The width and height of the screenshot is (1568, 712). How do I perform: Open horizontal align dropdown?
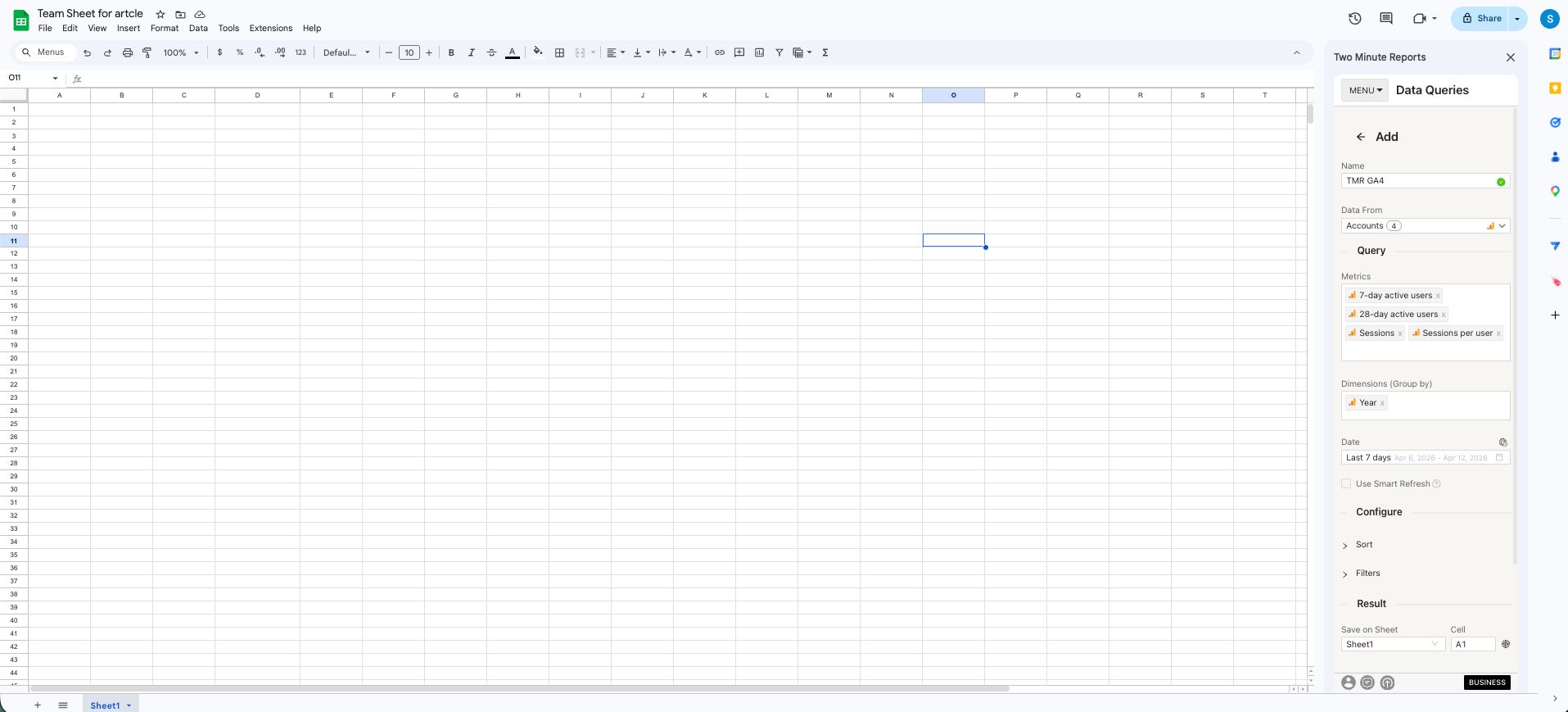click(x=616, y=52)
